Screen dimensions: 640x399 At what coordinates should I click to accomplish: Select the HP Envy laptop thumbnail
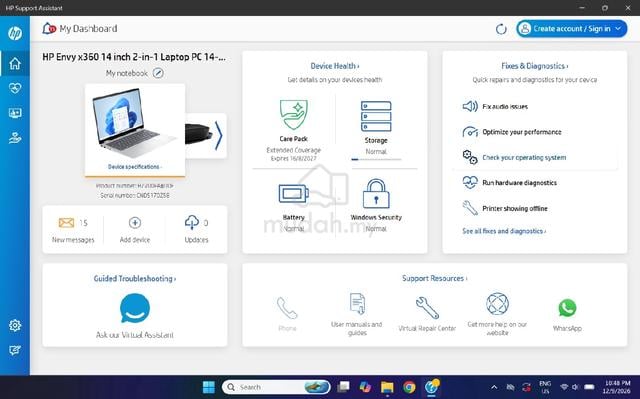pyautogui.click(x=135, y=131)
